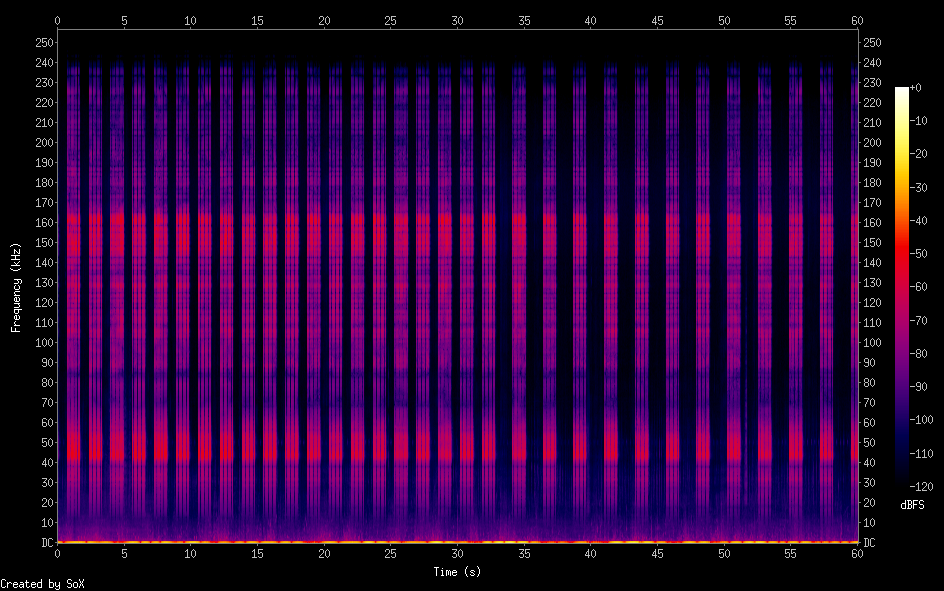Click the "Frequency (kHz)" axis title
This screenshot has height=591, width=944.
point(16,287)
